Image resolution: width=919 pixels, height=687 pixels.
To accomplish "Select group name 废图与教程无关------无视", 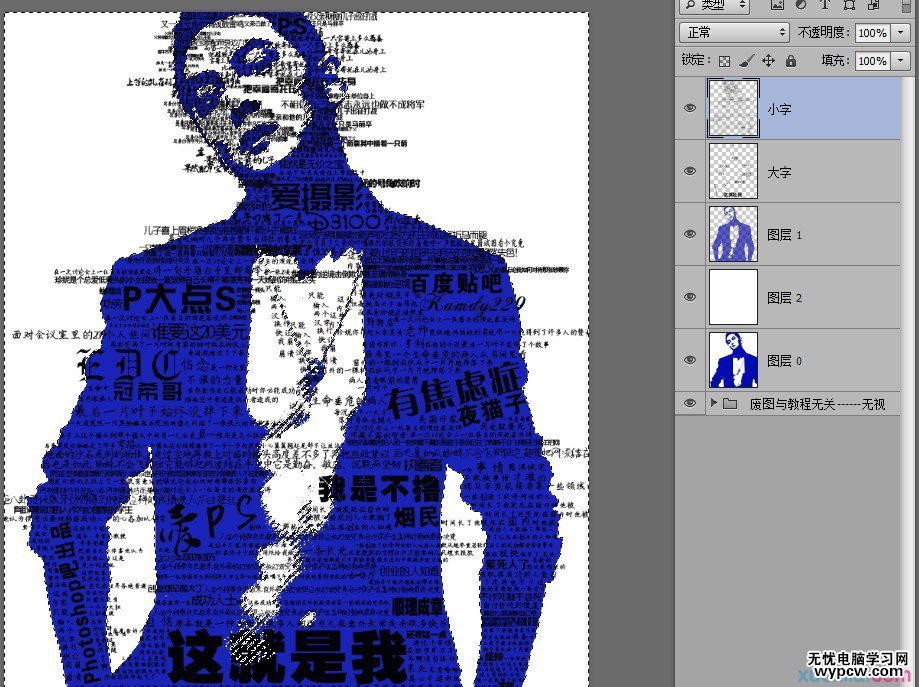I will (x=817, y=404).
